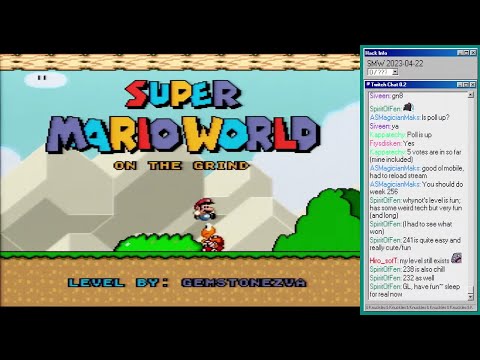Viewport: 480px width, 360px height.
Task: Click the scrollbar thumb in Twitch Chat
Action: point(470,289)
